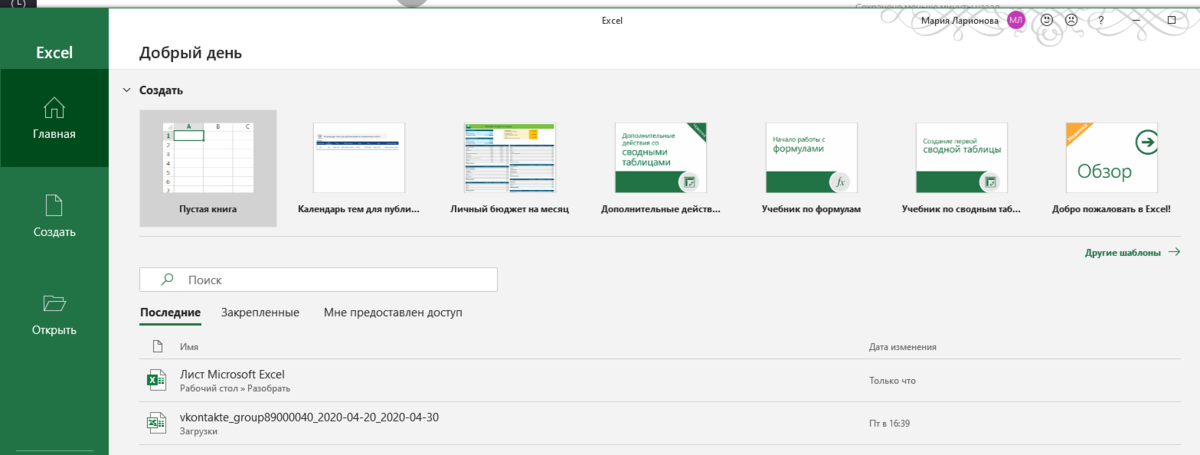Sort files by Дата изменения header

[x=903, y=347]
